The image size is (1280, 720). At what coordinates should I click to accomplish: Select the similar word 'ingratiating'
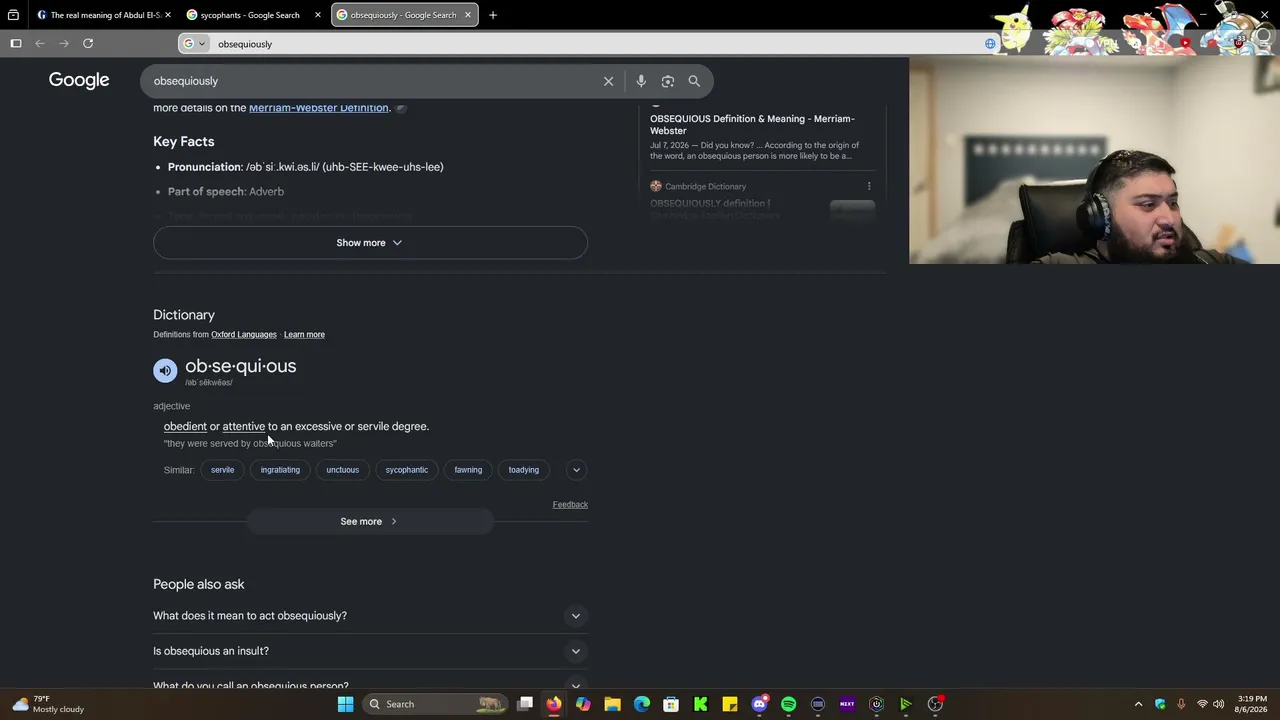pos(280,470)
